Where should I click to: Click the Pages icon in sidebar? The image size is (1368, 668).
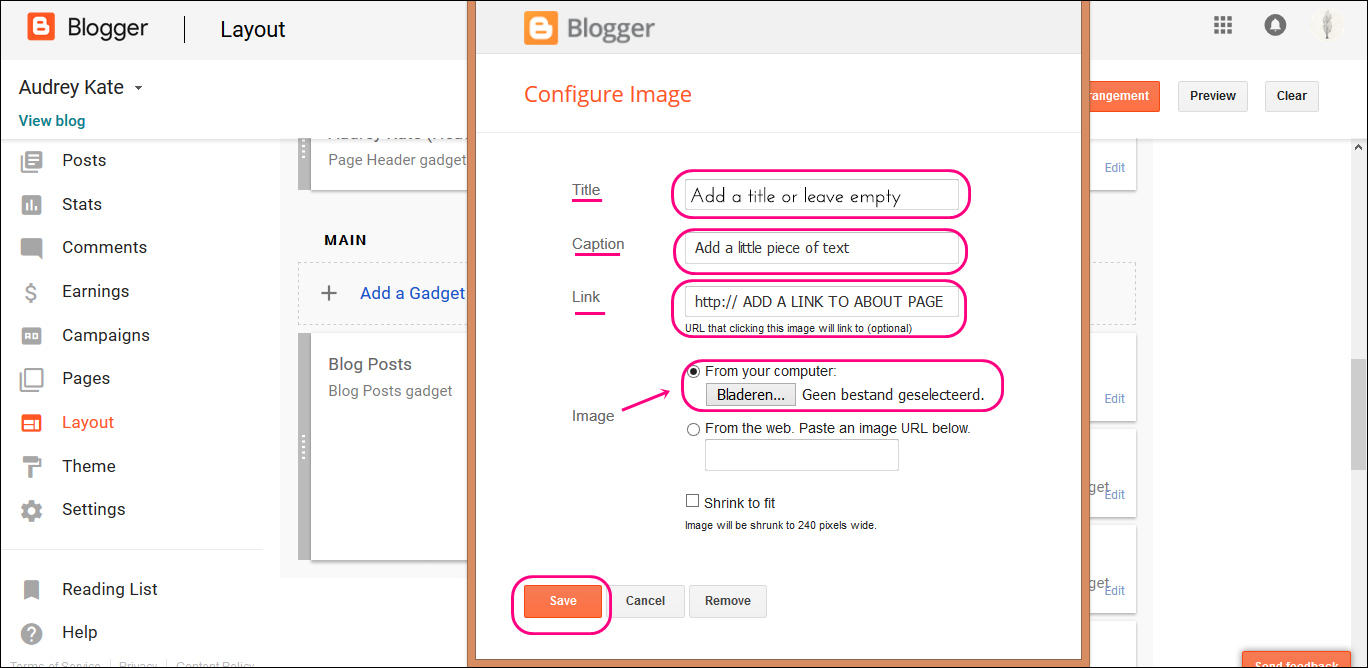(32, 379)
